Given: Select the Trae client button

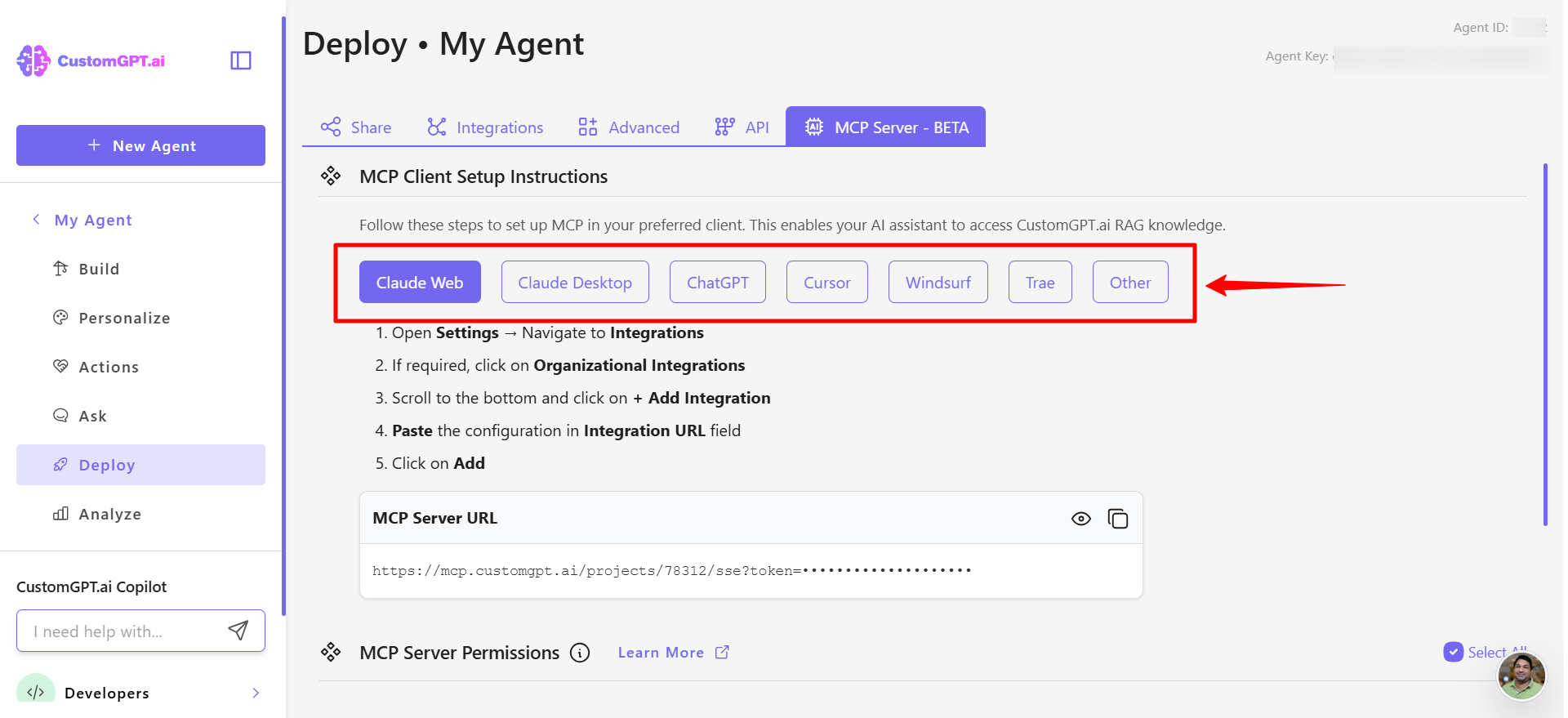Looking at the screenshot, I should 1040,282.
